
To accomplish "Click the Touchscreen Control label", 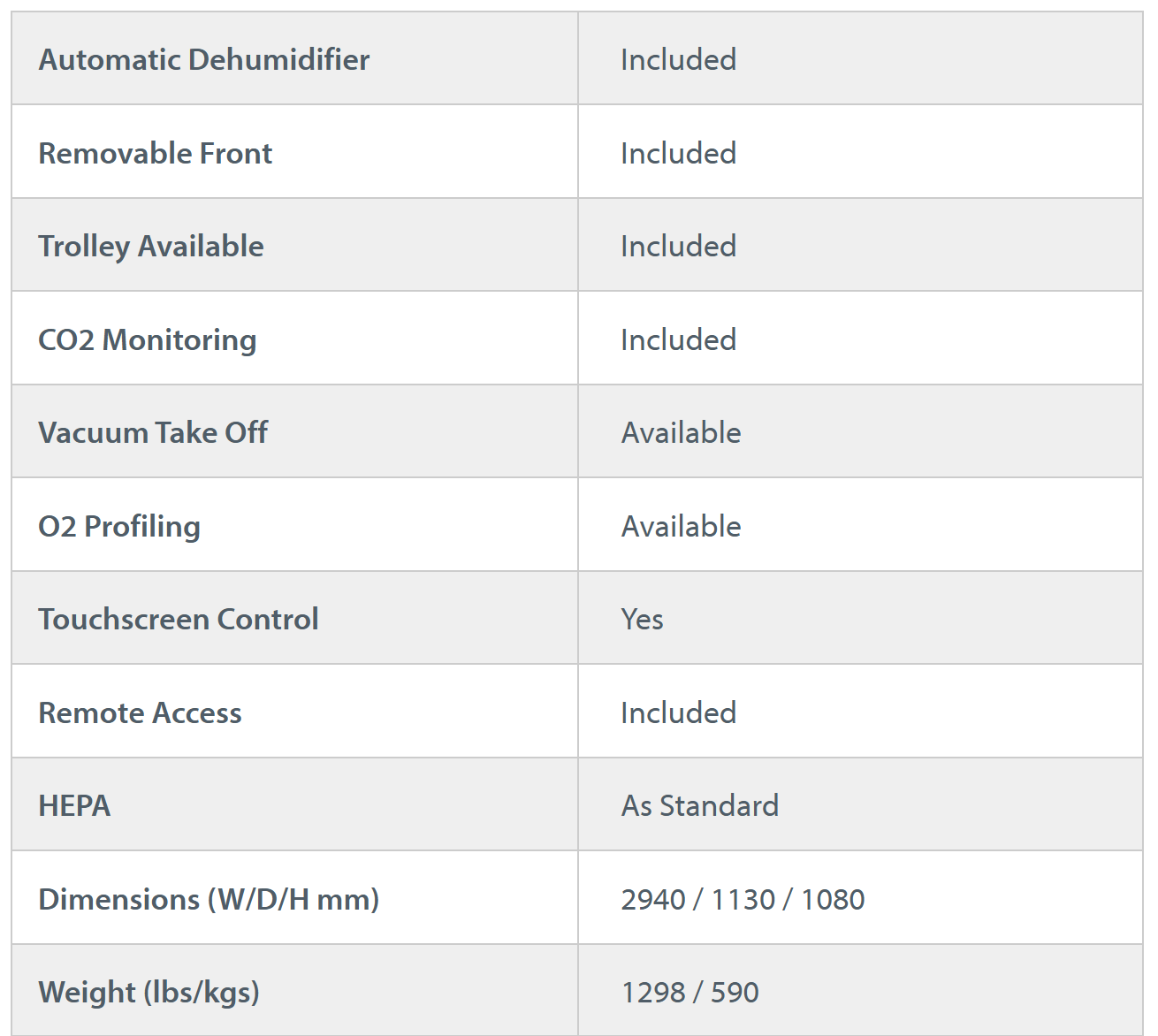I will (x=179, y=619).
